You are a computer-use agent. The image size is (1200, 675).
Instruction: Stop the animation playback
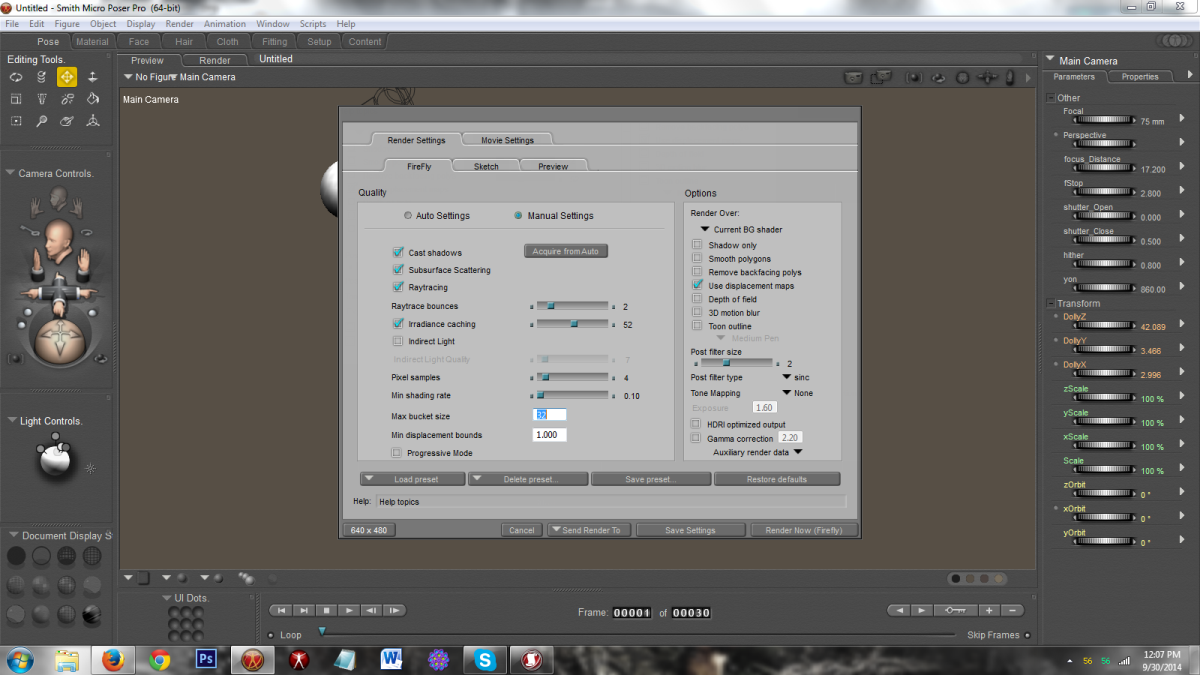pyautogui.click(x=326, y=610)
